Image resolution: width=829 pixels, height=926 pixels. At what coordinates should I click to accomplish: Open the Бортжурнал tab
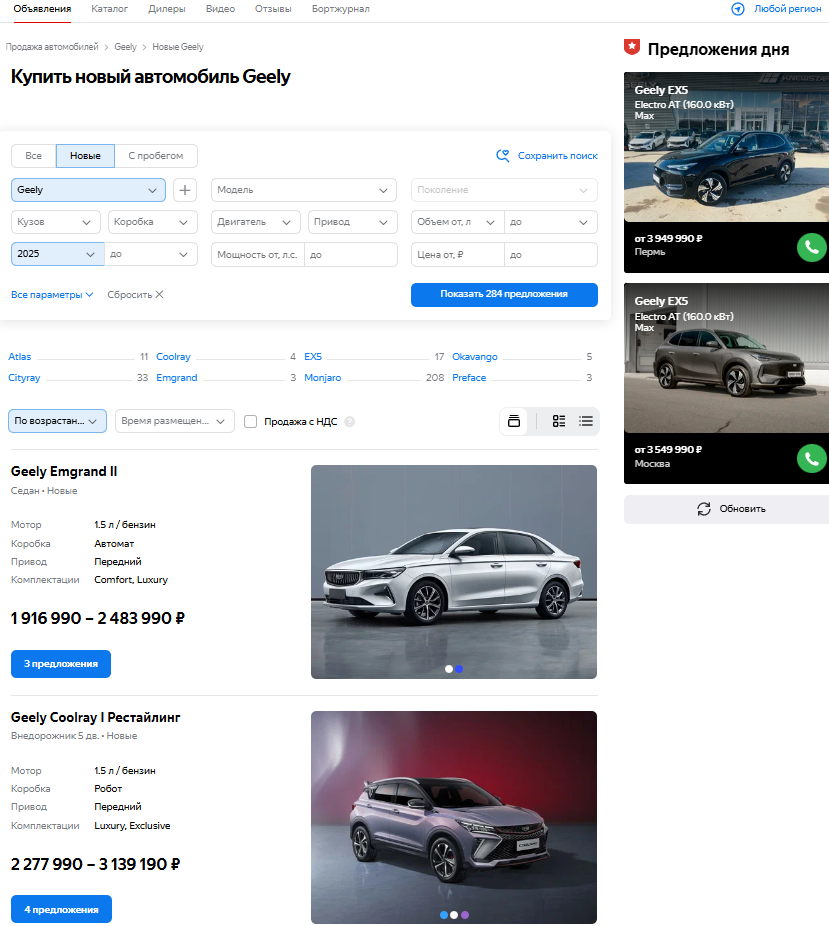341,9
